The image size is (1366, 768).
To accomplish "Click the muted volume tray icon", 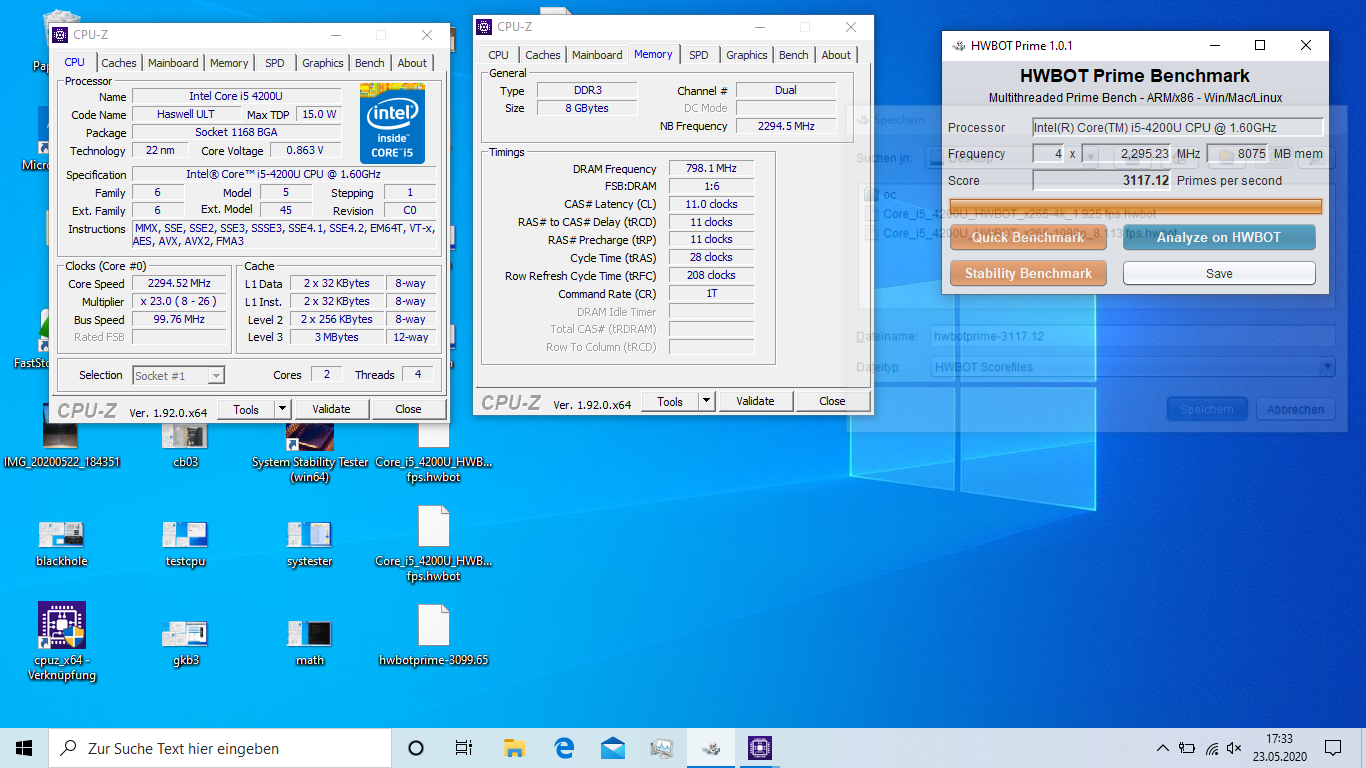I will (x=1234, y=748).
